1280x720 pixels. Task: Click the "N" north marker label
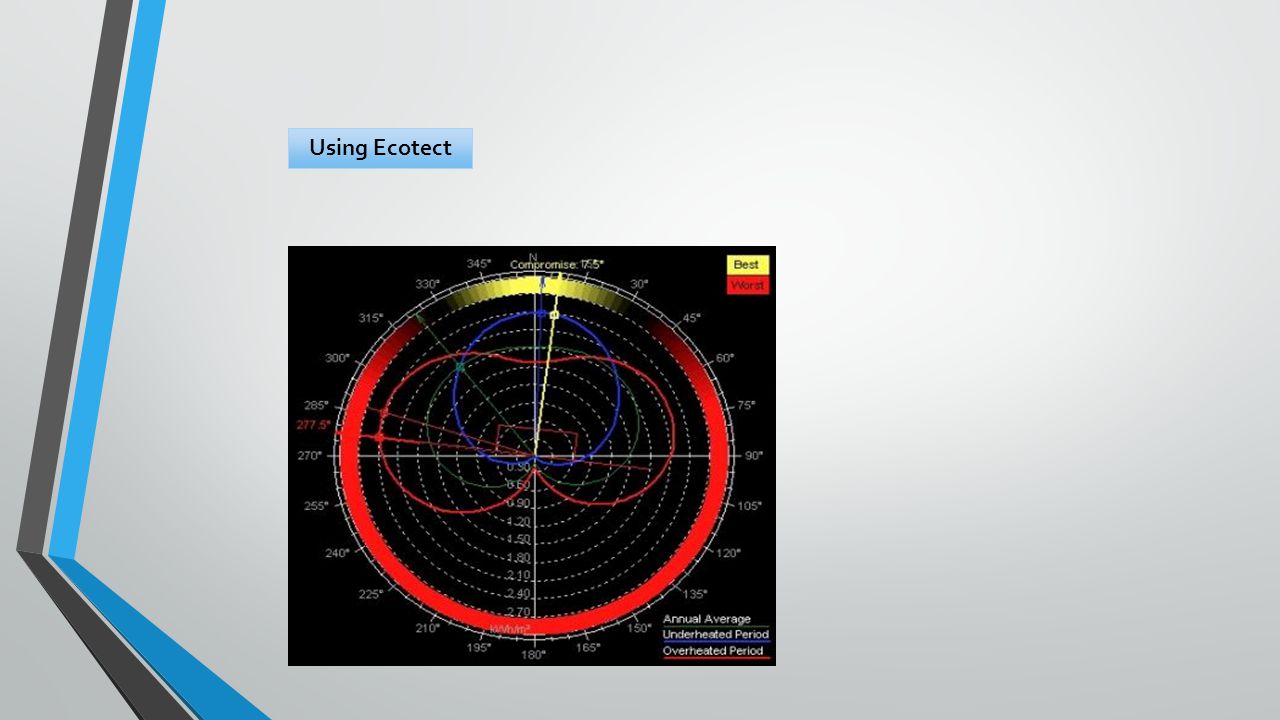coord(534,257)
